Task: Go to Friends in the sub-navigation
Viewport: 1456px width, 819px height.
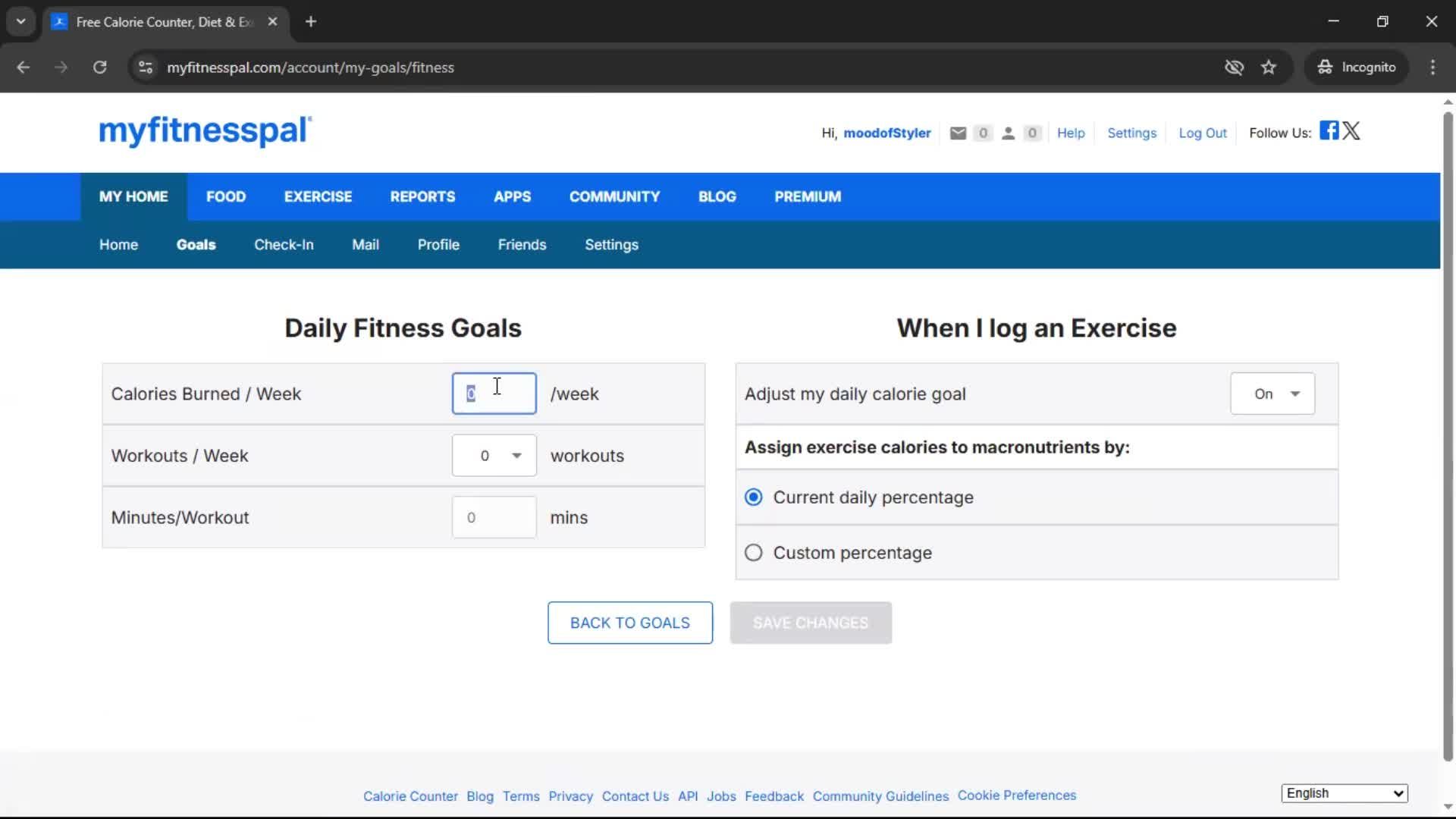Action: pyautogui.click(x=522, y=245)
